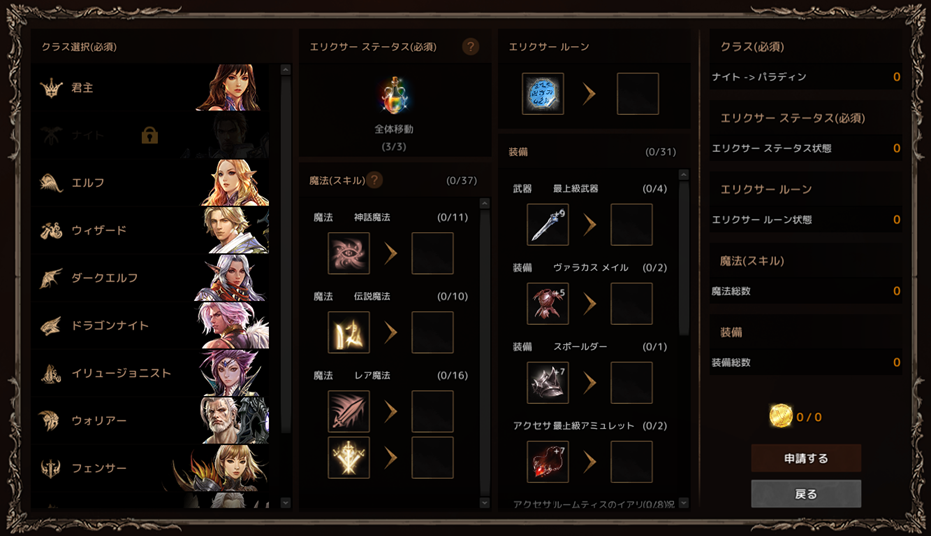Viewport: 931px width, 536px height.
Task: Click the +9 sword weapon icon
Action: click(x=547, y=224)
